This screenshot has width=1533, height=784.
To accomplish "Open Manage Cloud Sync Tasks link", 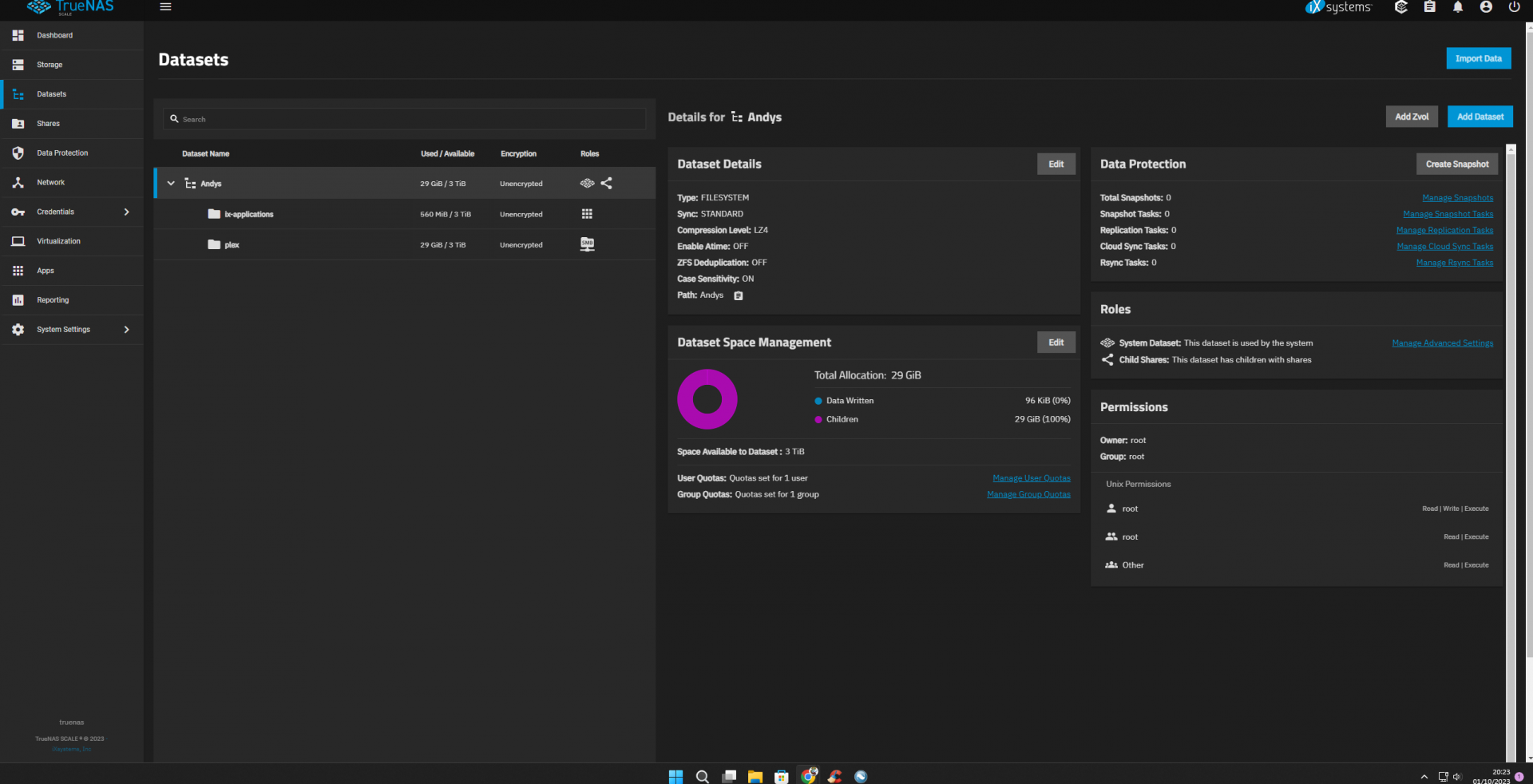I will click(1444, 247).
